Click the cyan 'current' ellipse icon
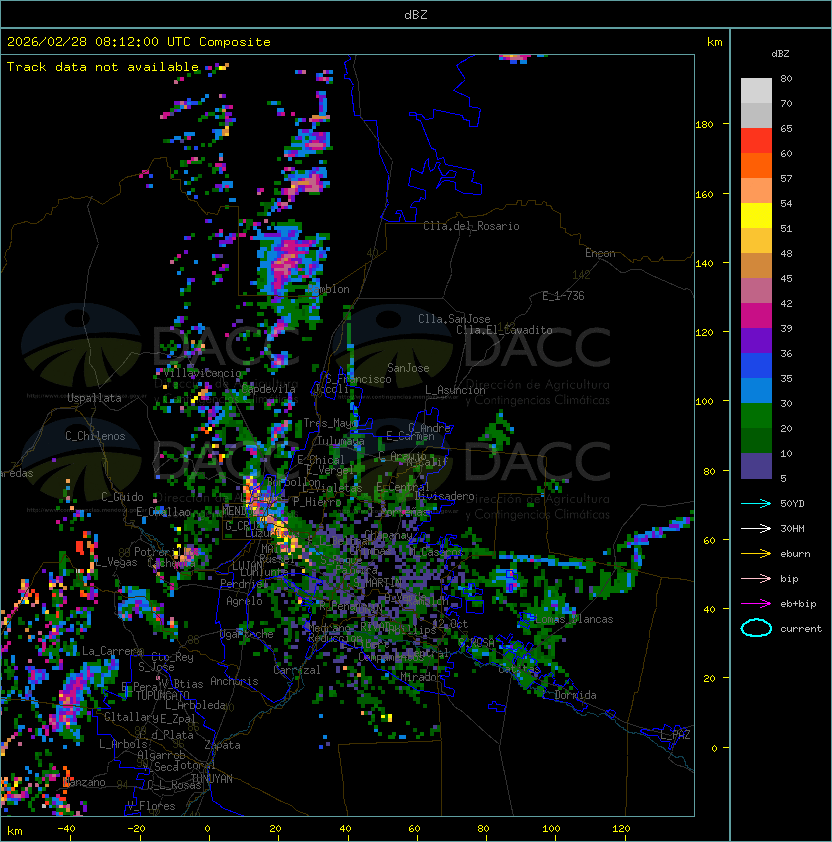 pyautogui.click(x=756, y=628)
